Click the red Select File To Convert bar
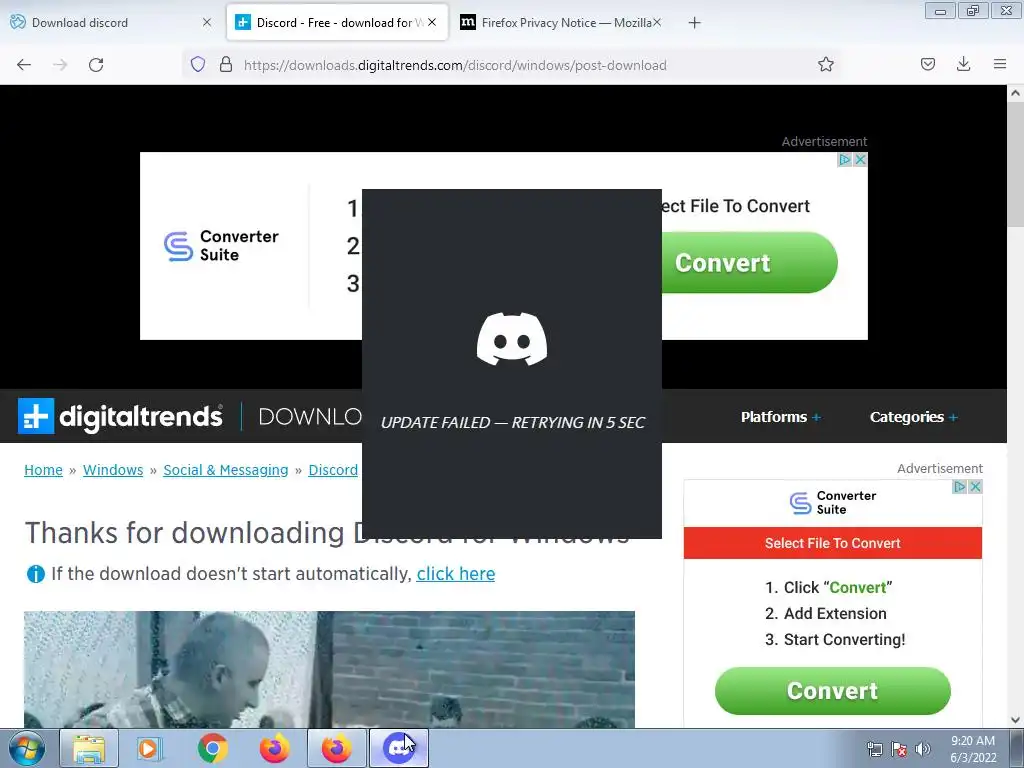Screen dimensions: 1024x768 point(833,543)
